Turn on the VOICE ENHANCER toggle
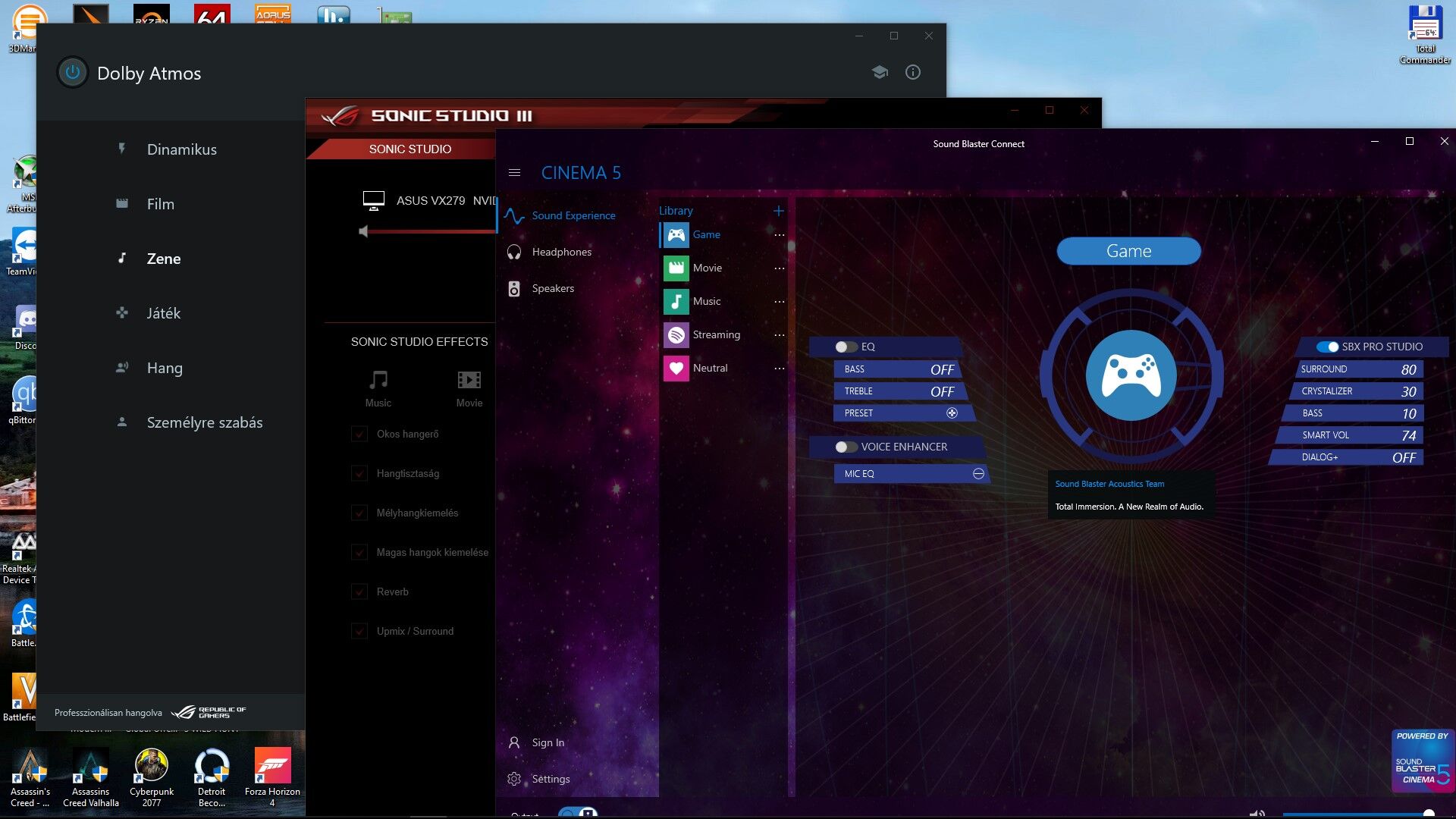This screenshot has width=1456, height=819. tap(846, 447)
